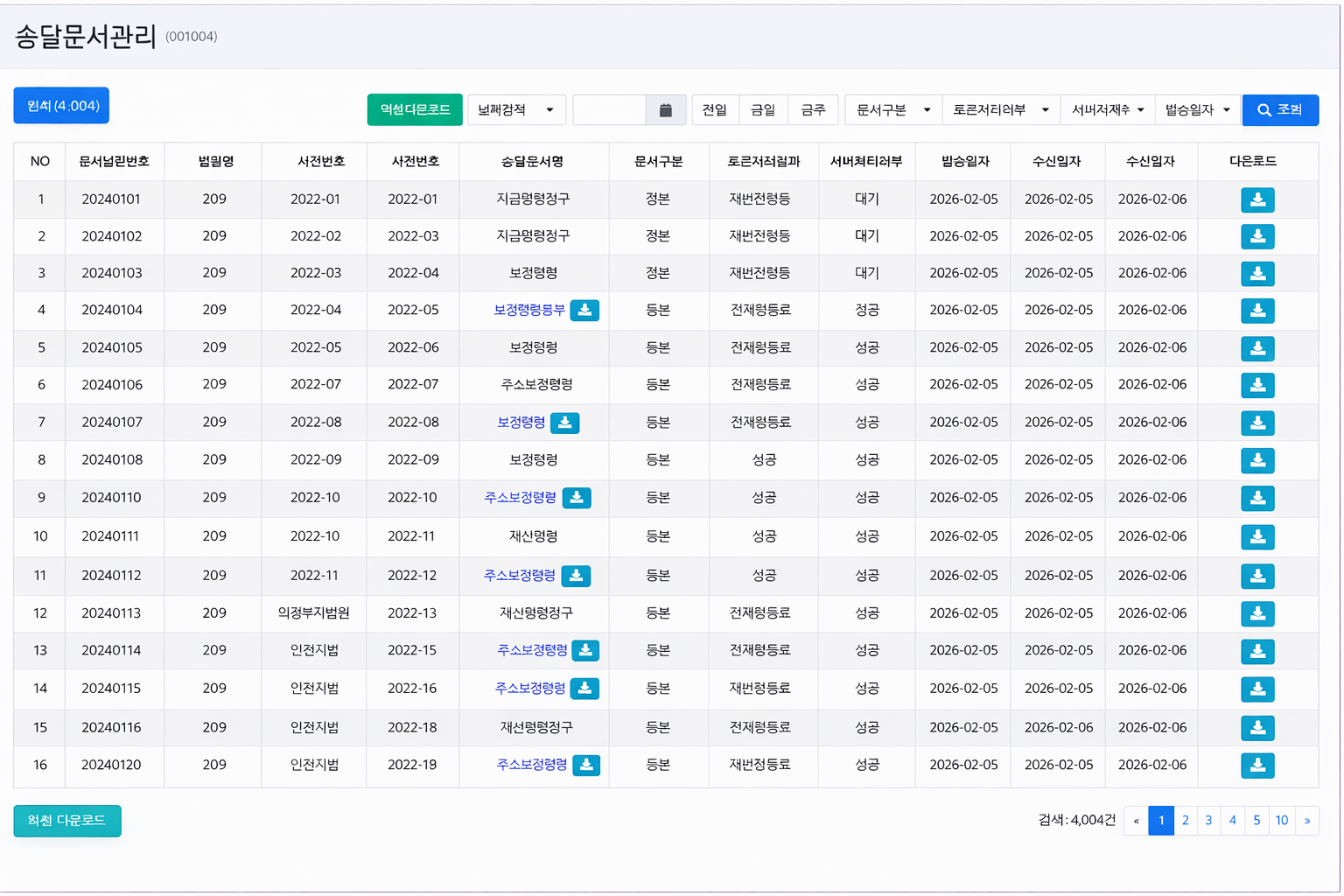Open the filter dropdown next to the 조회 button
The height and width of the screenshot is (896, 1344).
(1196, 110)
